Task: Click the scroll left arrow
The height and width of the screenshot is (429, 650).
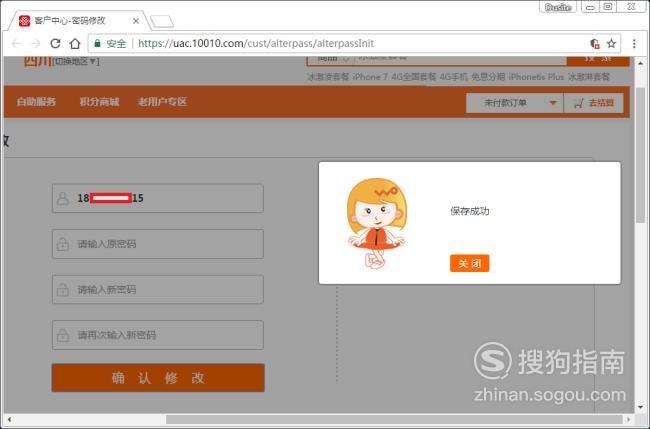Action: (9, 419)
